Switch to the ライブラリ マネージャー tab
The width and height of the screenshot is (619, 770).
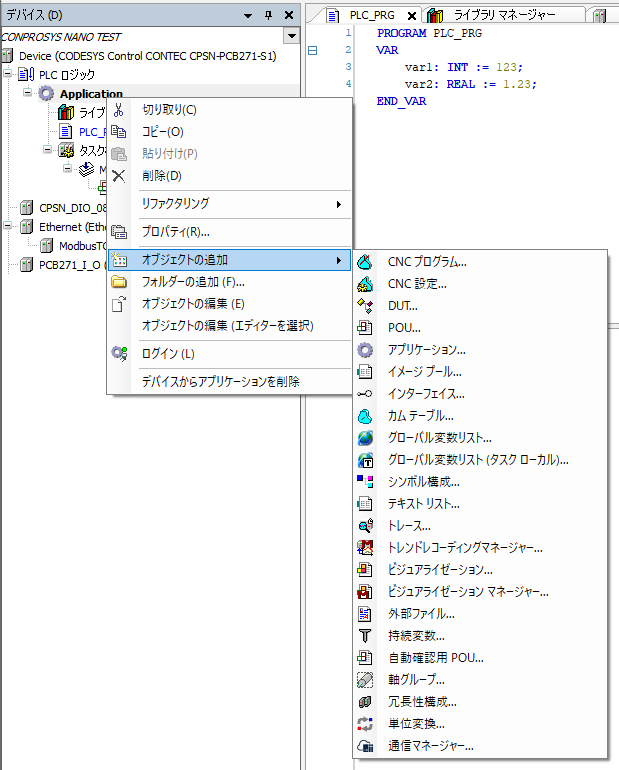504,15
